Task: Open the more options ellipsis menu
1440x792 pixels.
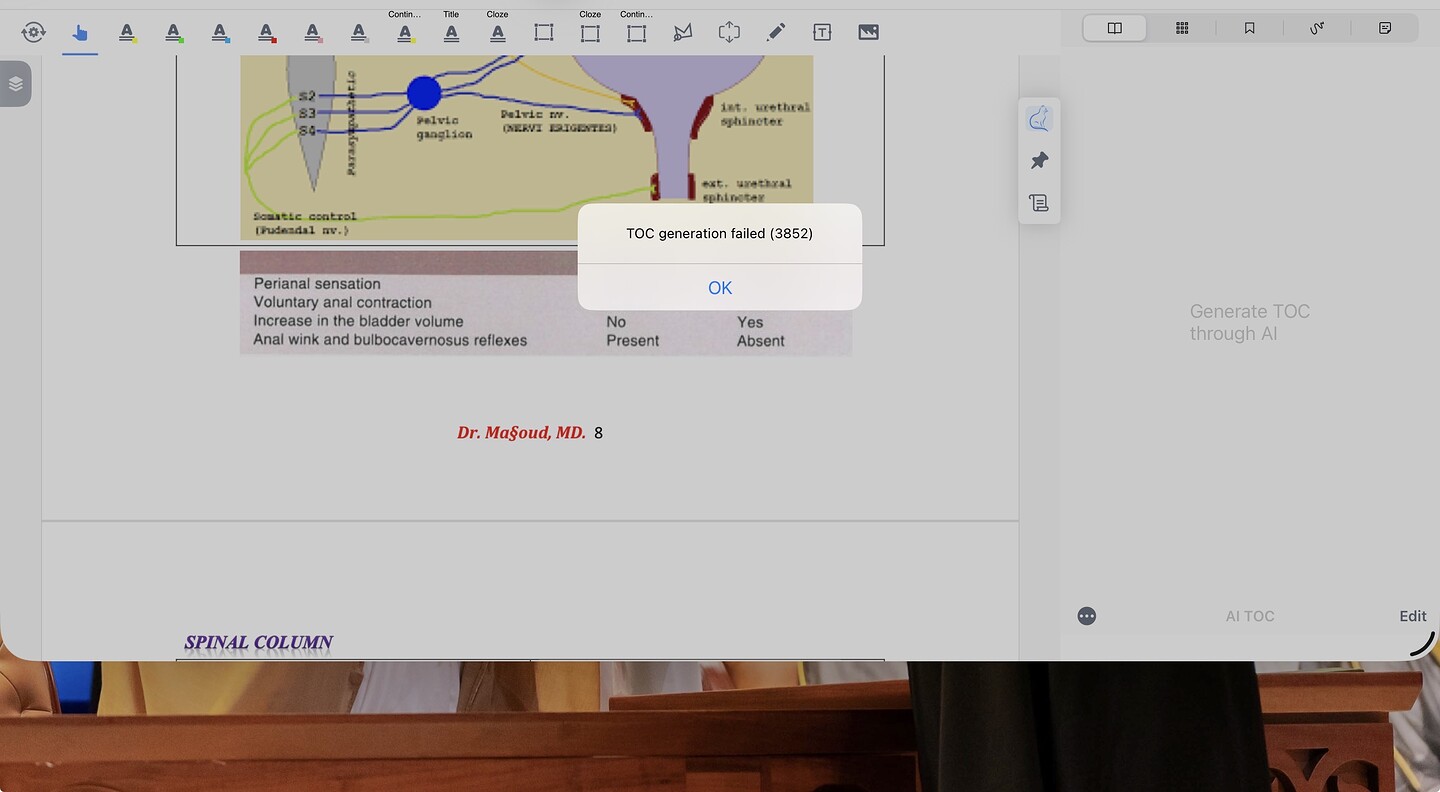Action: coord(1087,616)
